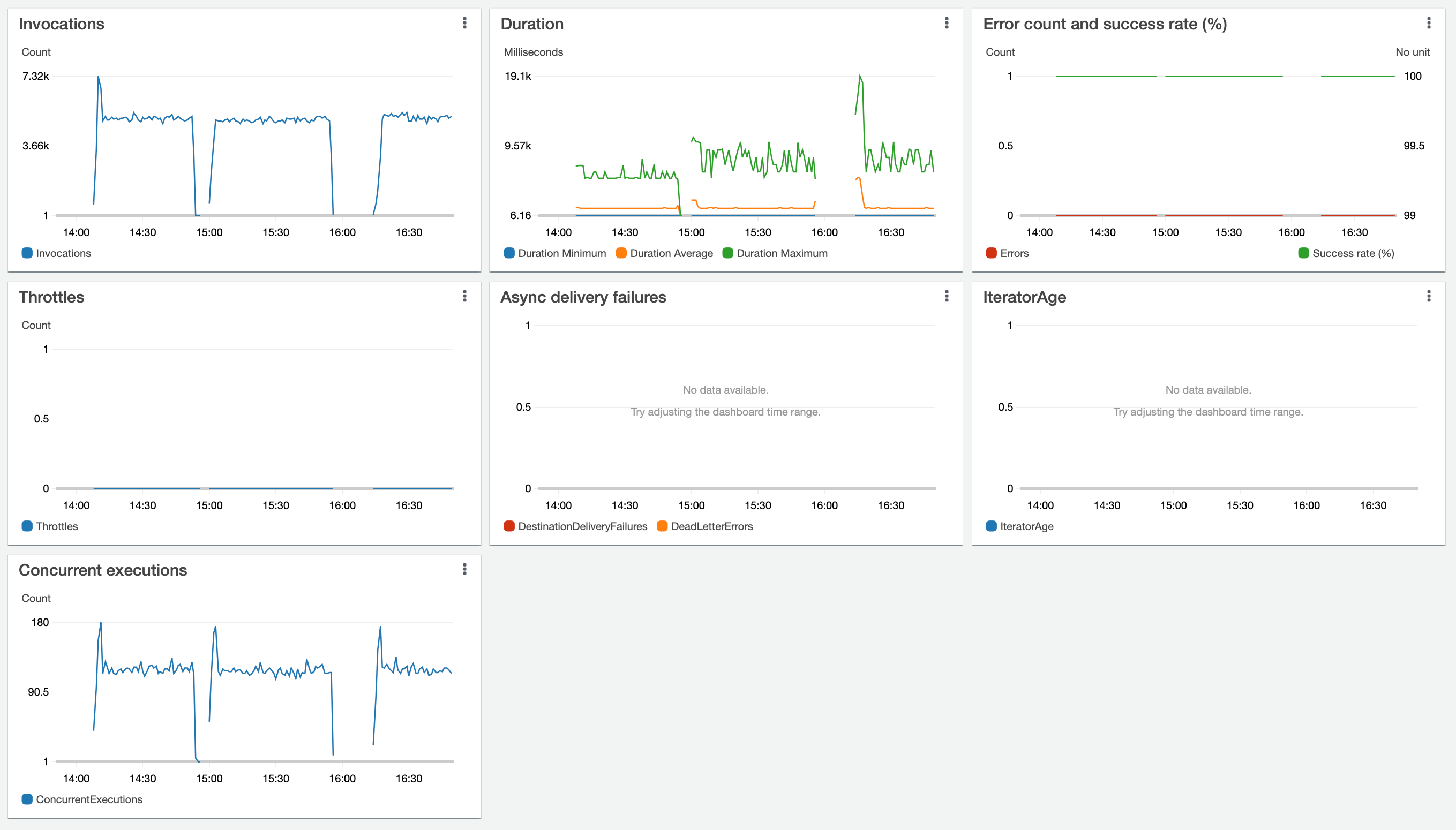Open Concurrent executions widget kebab menu
This screenshot has width=1456, height=830.
click(x=464, y=569)
